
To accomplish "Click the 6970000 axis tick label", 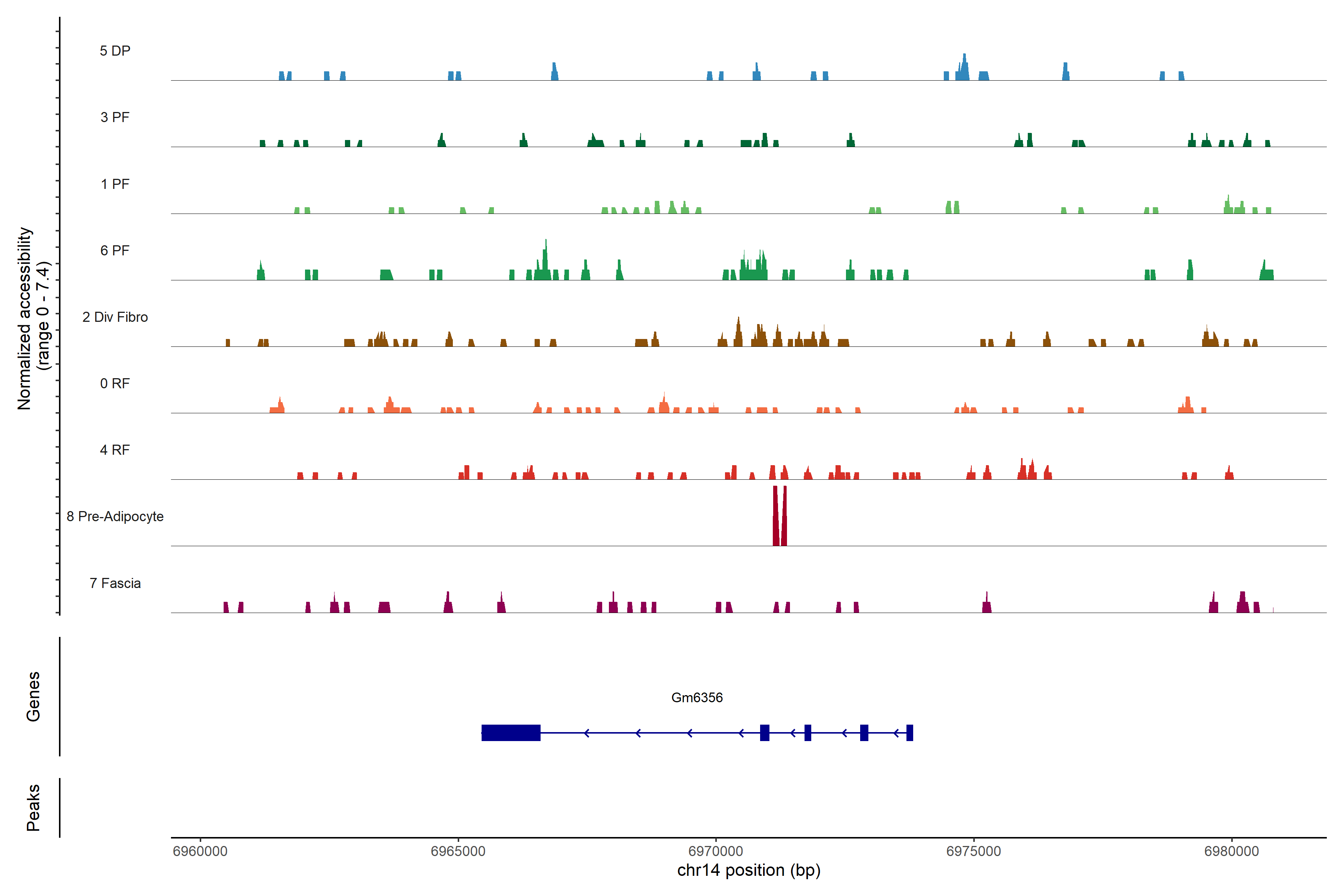I will point(715,851).
